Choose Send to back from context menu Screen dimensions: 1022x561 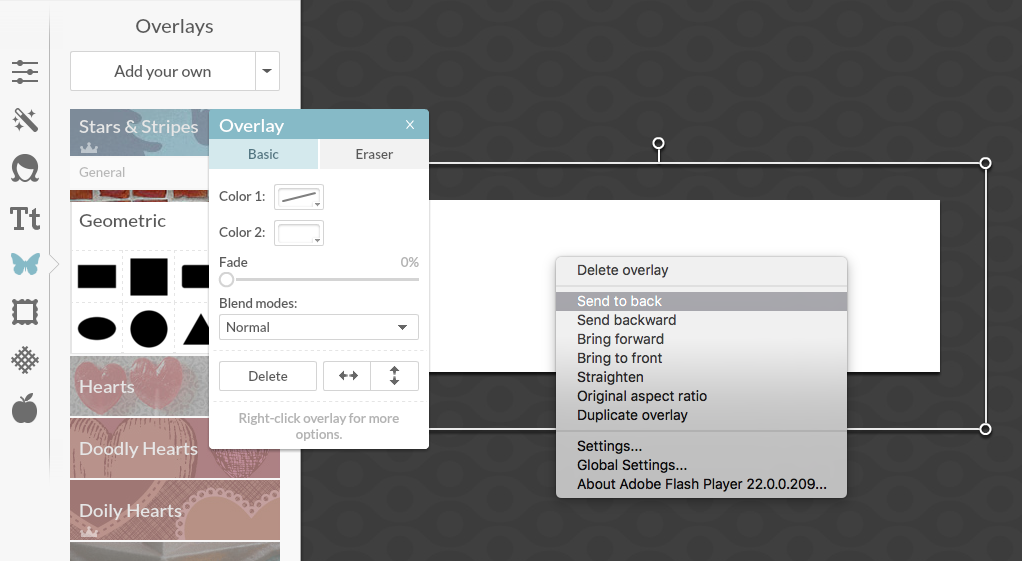pos(620,301)
